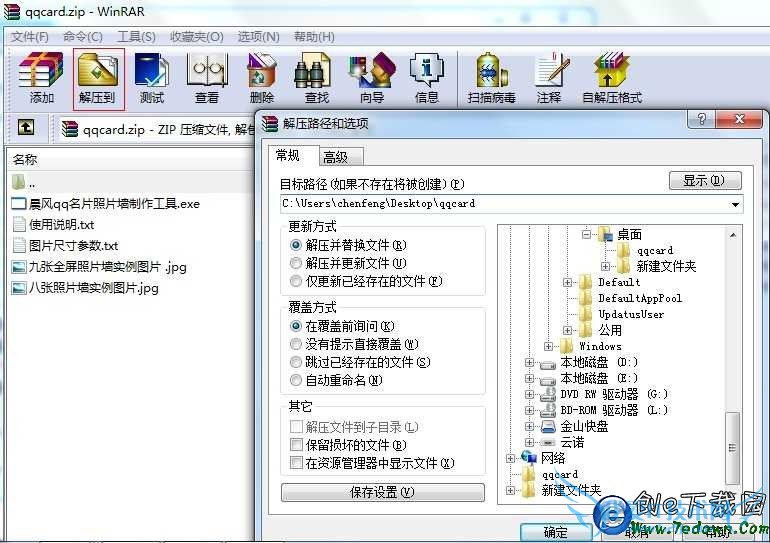This screenshot has height=543, width=770.
Task: Select 解压并替换文件 radio option
Action: [296, 244]
